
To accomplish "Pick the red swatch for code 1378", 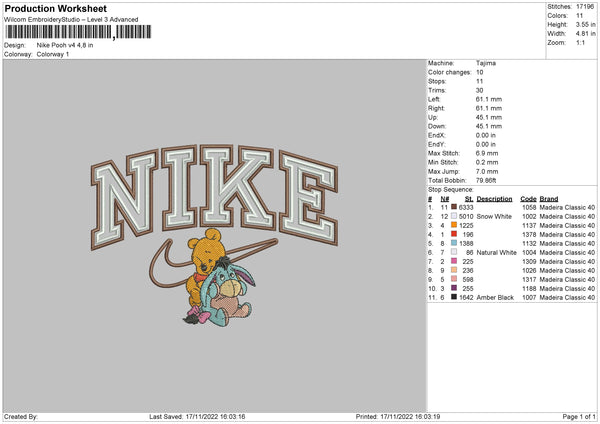I will [x=454, y=234].
